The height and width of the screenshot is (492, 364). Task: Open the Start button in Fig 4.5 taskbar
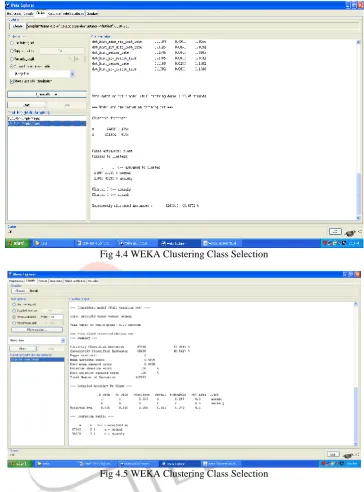(x=20, y=464)
